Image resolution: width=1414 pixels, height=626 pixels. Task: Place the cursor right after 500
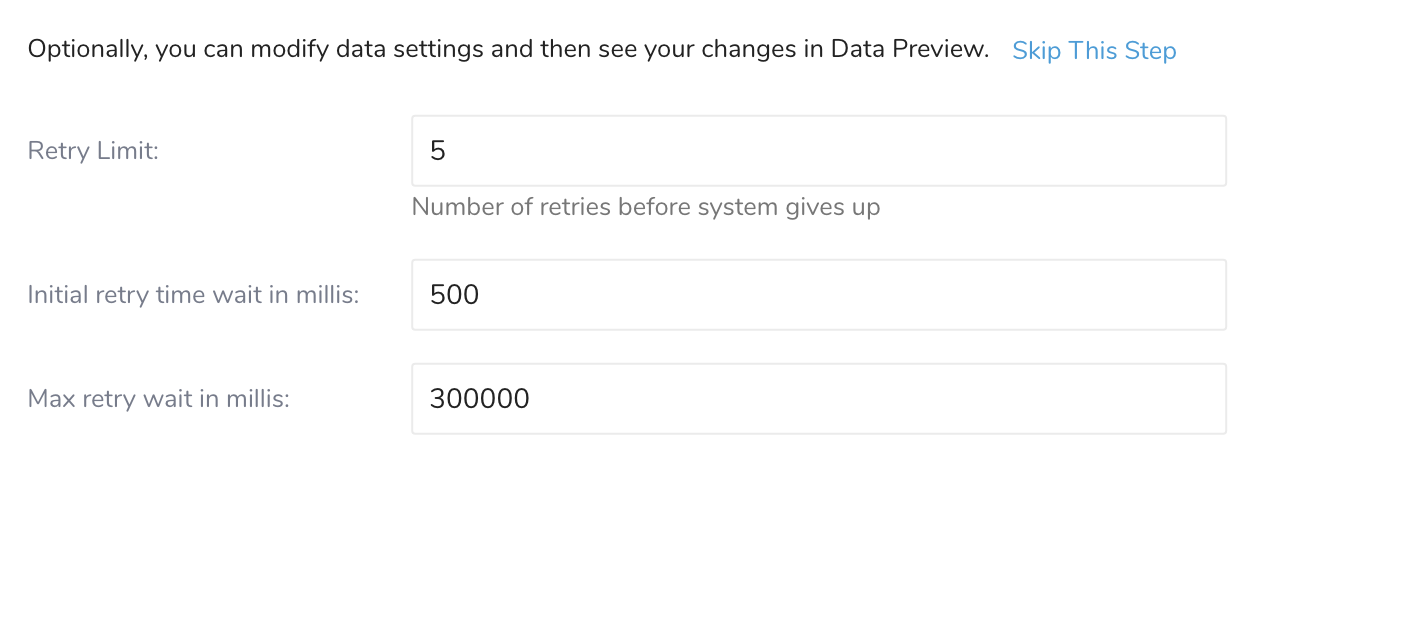[482, 295]
